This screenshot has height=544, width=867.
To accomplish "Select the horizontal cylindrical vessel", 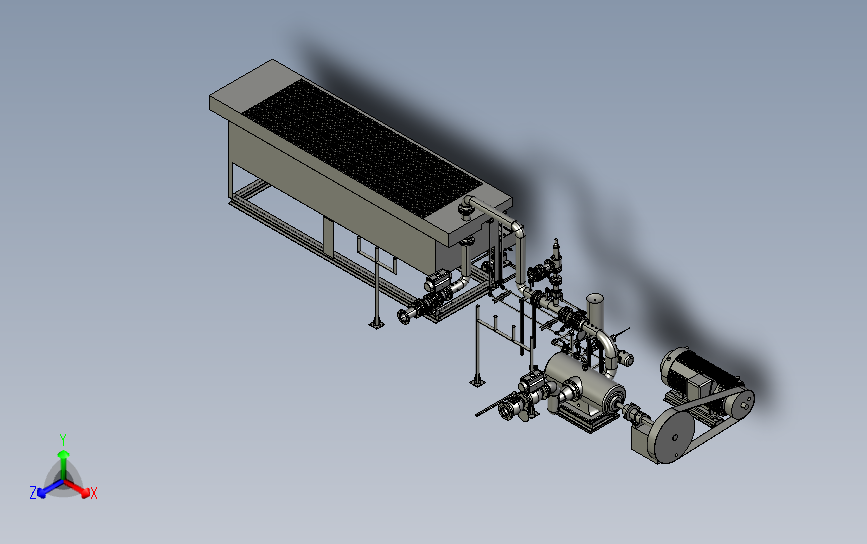I will [585, 381].
